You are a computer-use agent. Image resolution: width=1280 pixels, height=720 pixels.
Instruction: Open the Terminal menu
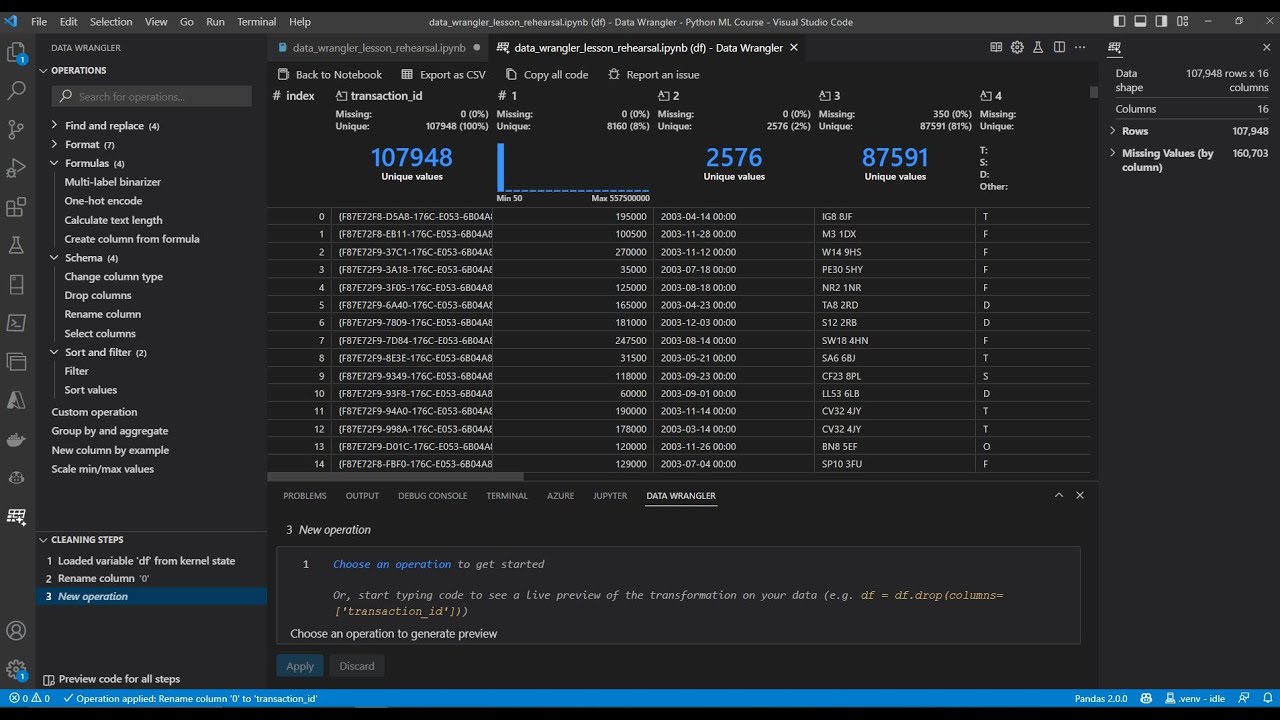point(257,21)
